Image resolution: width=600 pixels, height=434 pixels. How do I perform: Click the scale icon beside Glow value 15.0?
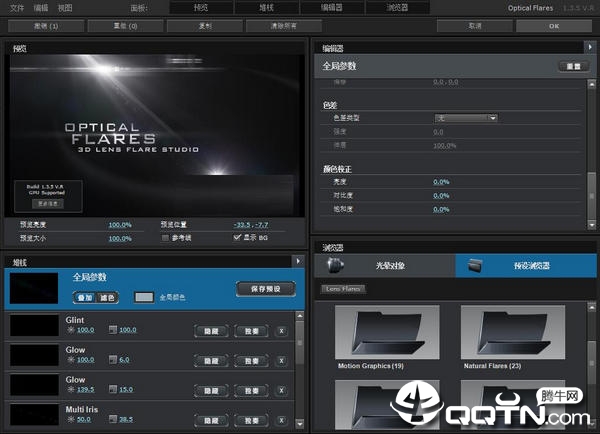(112, 389)
